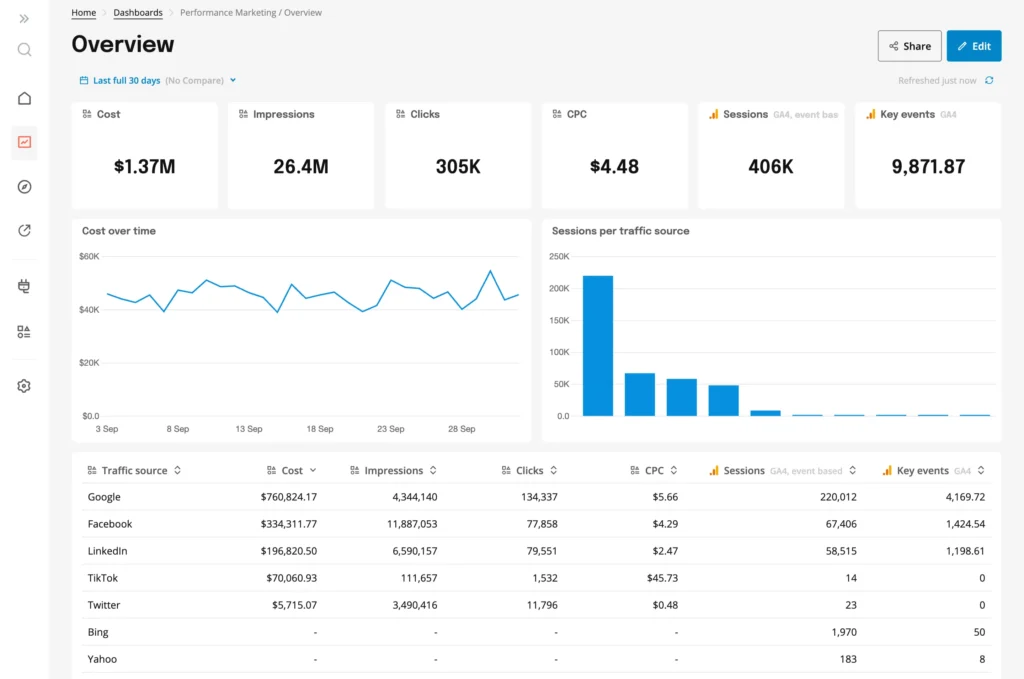The image size is (1024, 679).
Task: Open the compass explore icon in sidebar
Action: pos(23,187)
